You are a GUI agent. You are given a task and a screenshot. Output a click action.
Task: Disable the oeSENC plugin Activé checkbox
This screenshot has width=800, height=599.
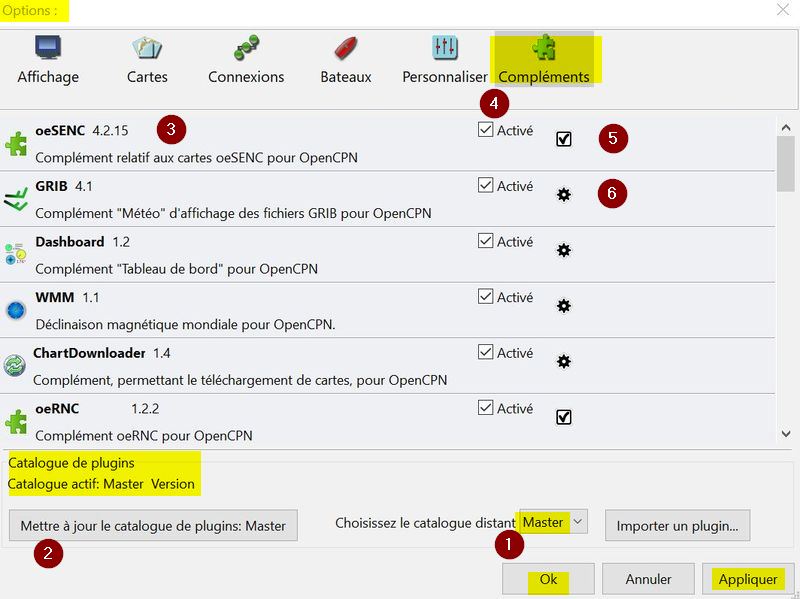[486, 130]
